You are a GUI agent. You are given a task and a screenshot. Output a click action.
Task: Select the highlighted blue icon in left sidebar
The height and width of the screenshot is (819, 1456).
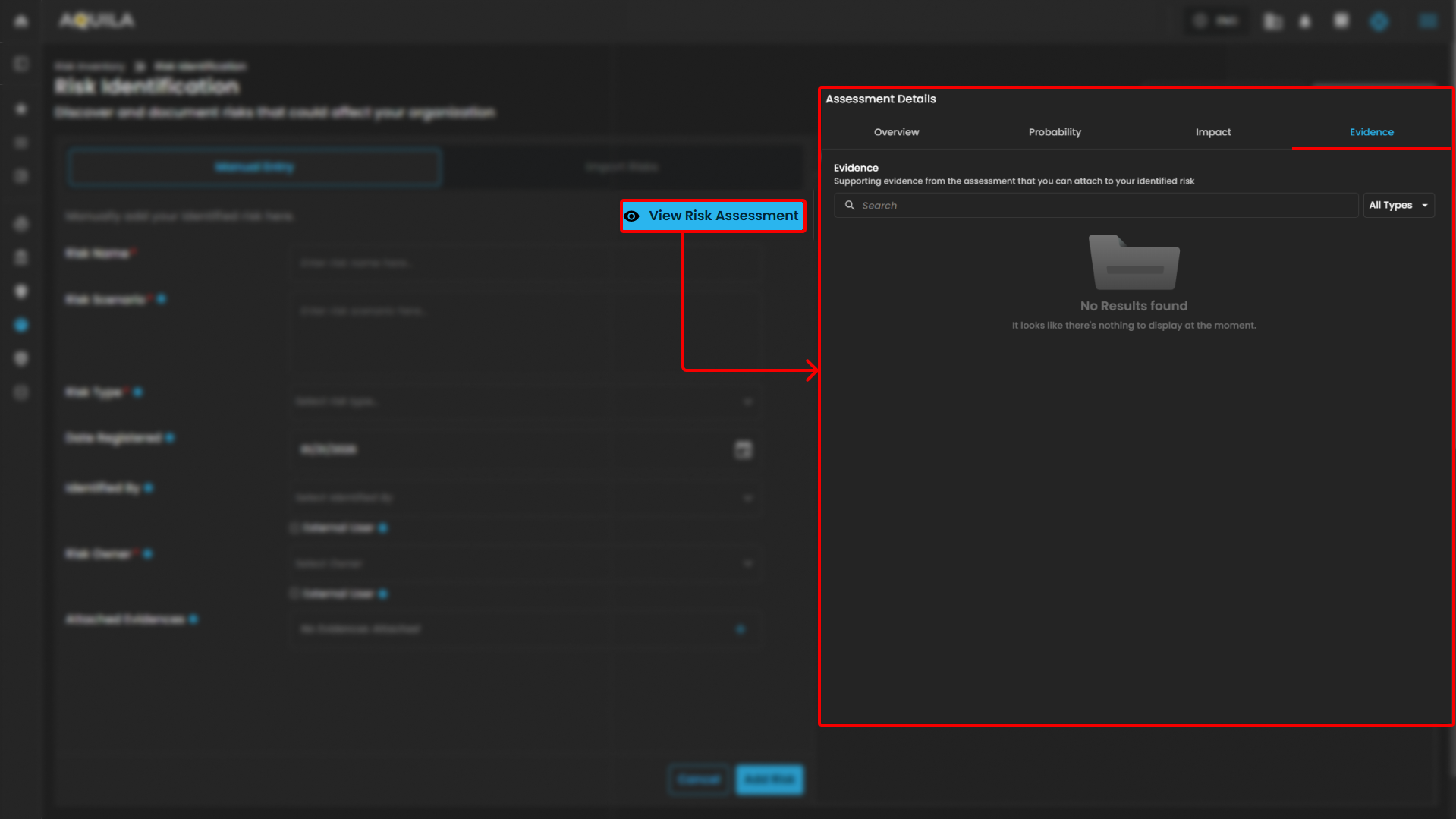[x=21, y=325]
